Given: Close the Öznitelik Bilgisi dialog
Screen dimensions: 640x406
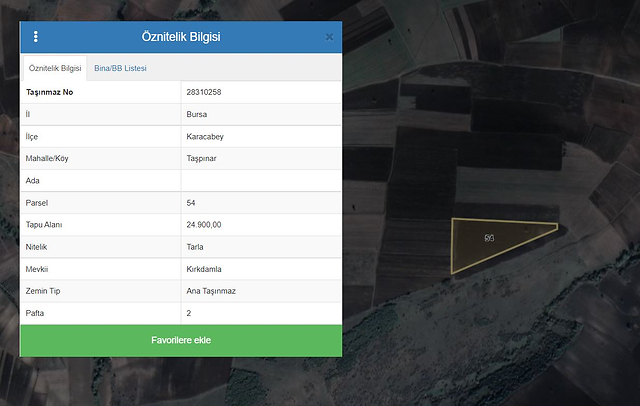Looking at the screenshot, I should point(329,37).
